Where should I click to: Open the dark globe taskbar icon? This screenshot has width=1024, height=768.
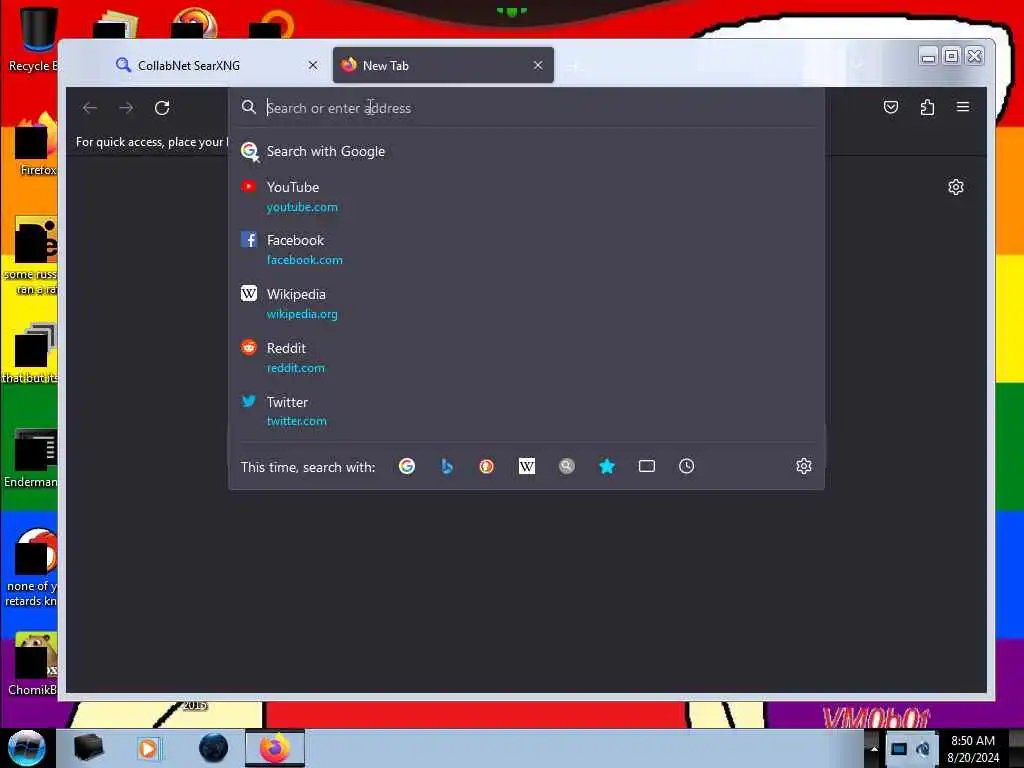tap(213, 748)
